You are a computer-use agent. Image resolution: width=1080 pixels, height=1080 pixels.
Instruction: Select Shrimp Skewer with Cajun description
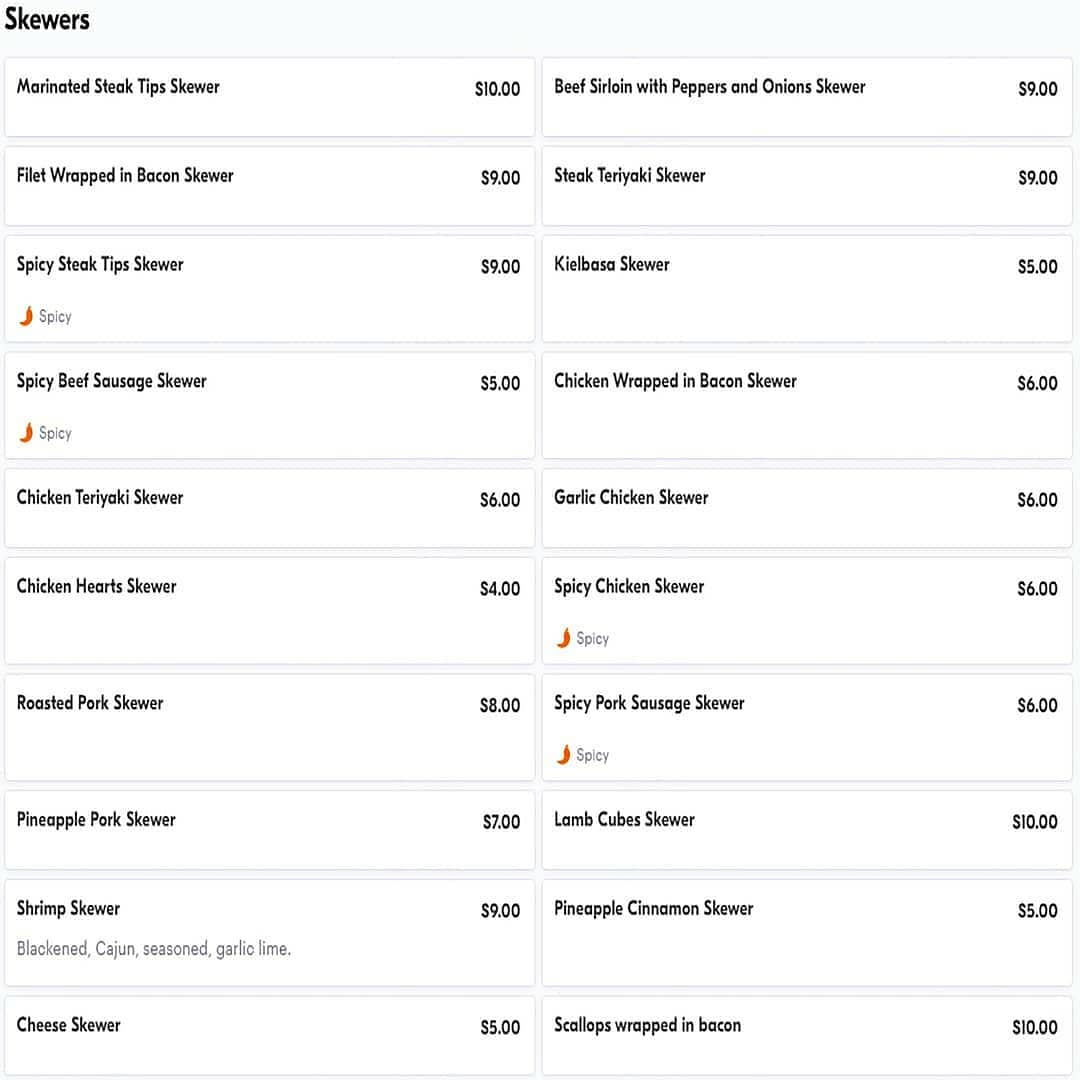coord(269,932)
